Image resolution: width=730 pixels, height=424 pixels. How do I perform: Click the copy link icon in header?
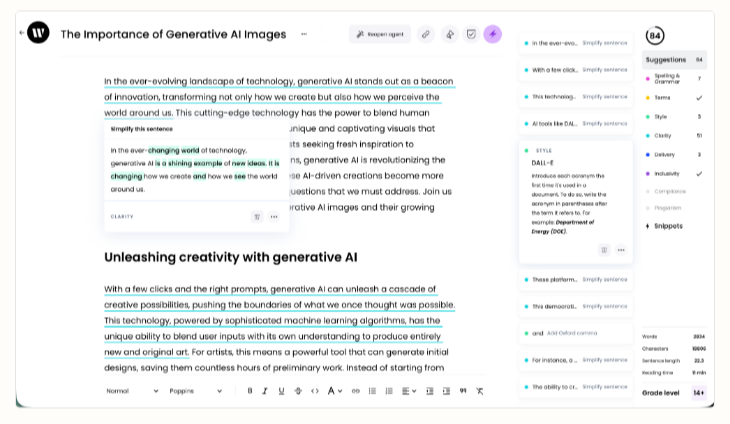coord(426,34)
